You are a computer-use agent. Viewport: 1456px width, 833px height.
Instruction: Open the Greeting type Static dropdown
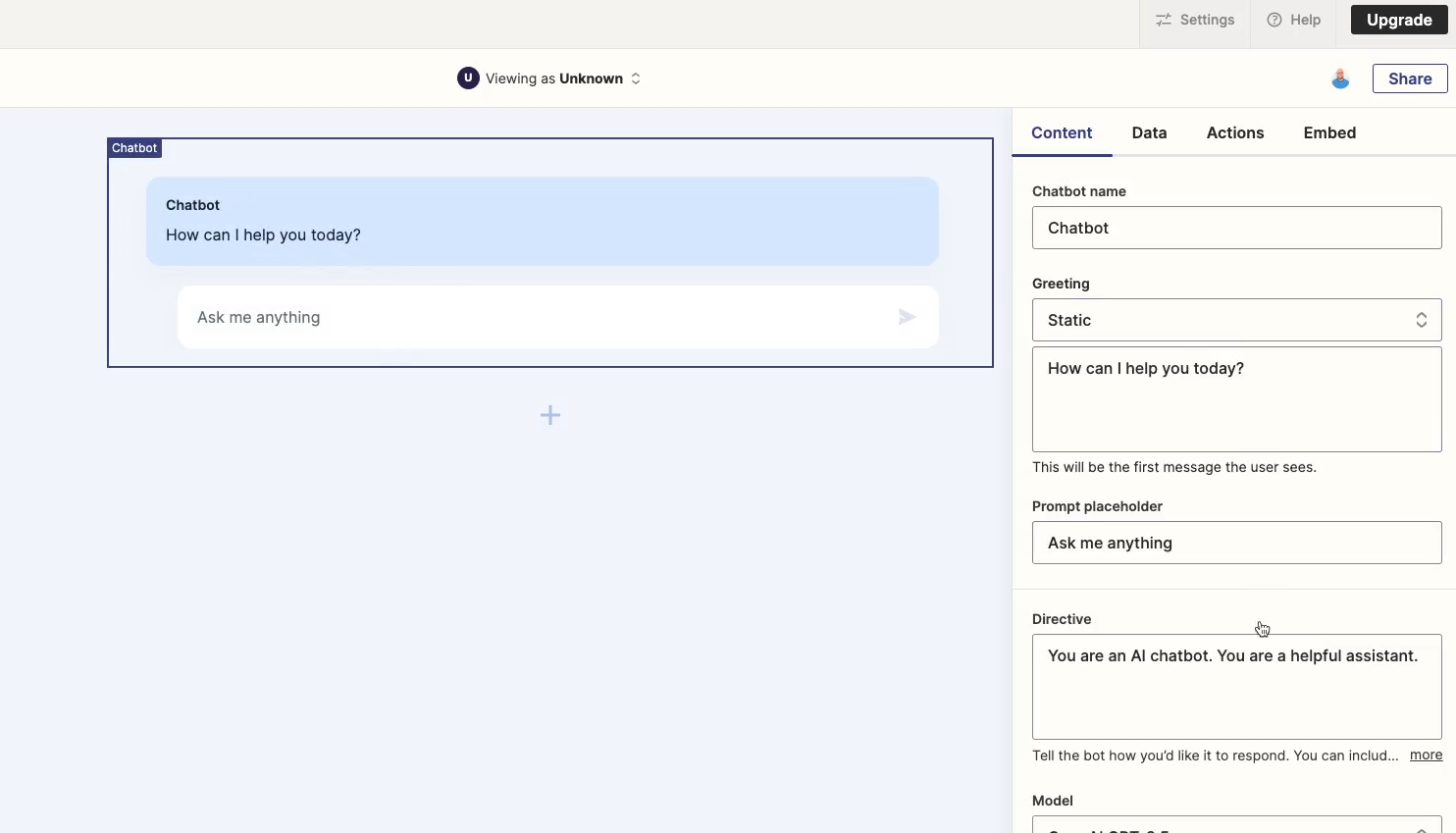pos(1236,320)
